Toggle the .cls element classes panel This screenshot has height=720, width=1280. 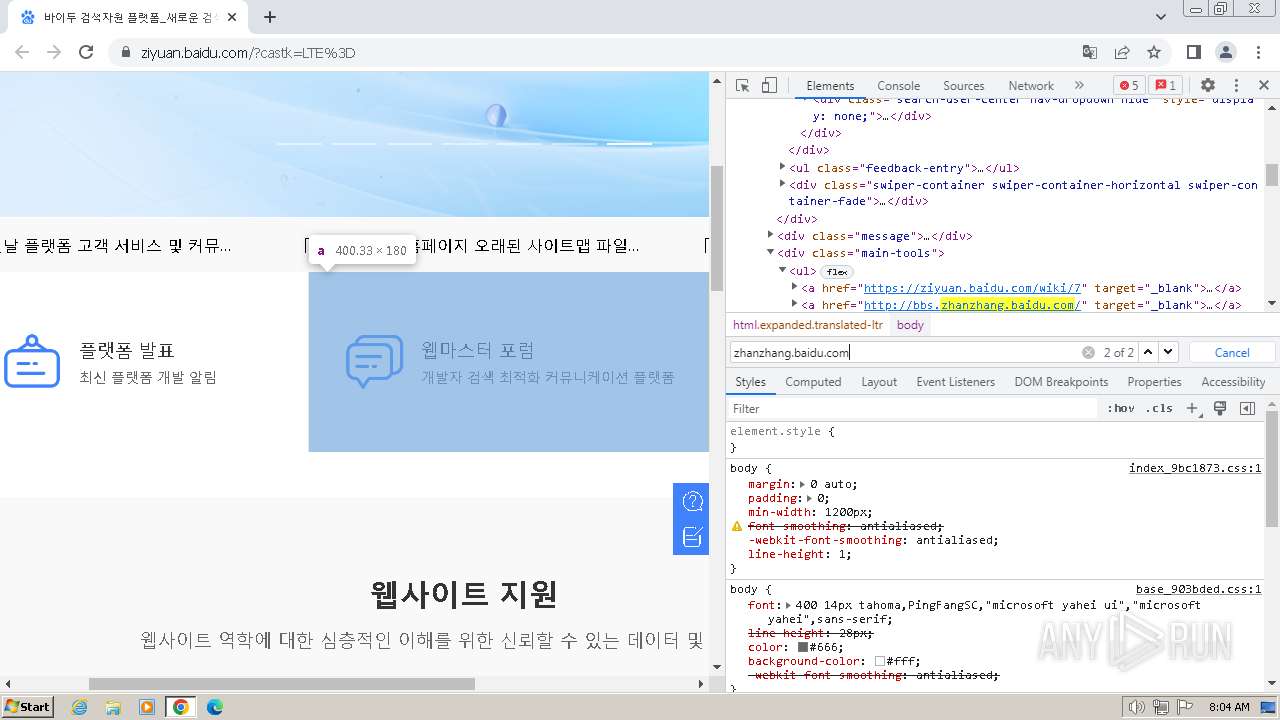[1159, 408]
